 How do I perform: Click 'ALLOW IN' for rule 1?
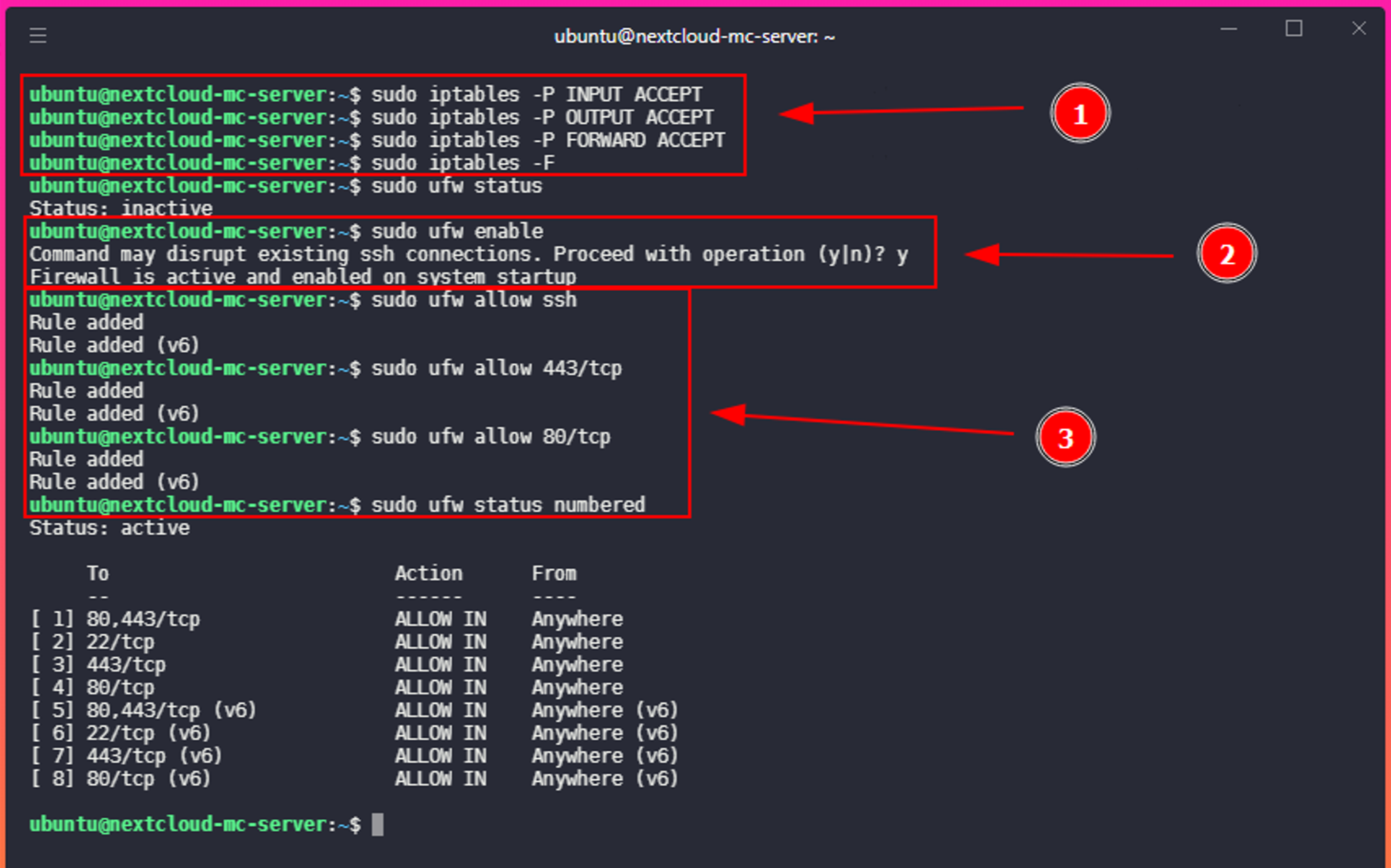pyautogui.click(x=441, y=619)
